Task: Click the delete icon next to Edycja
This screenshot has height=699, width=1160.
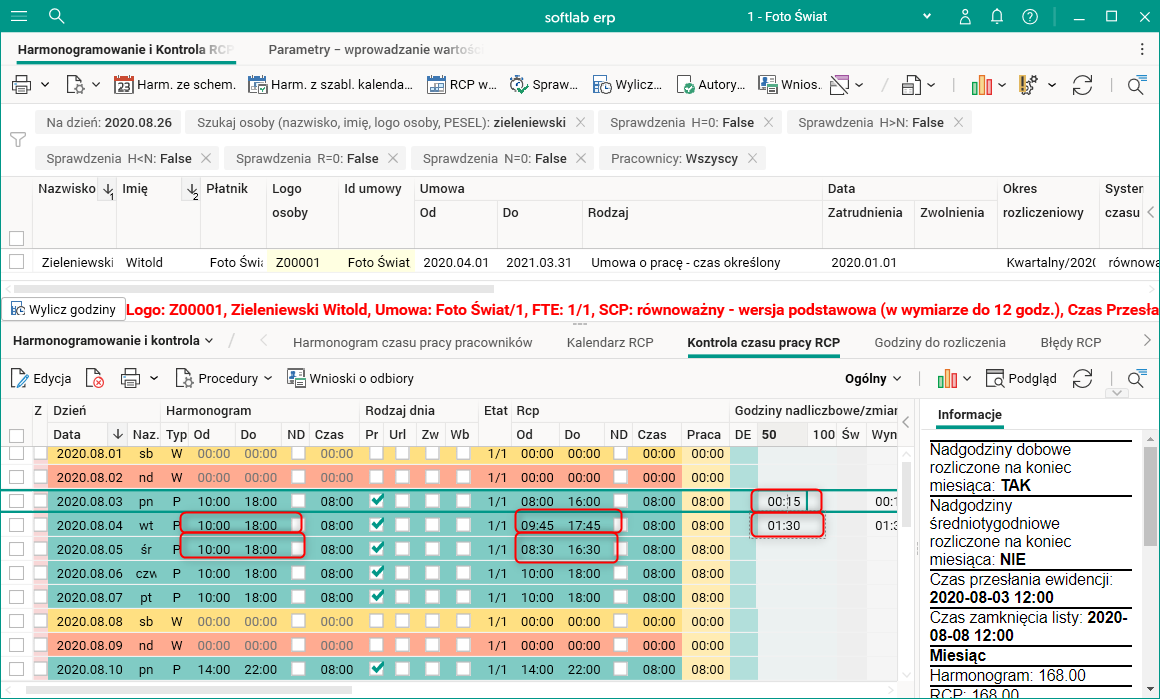Action: tap(94, 378)
